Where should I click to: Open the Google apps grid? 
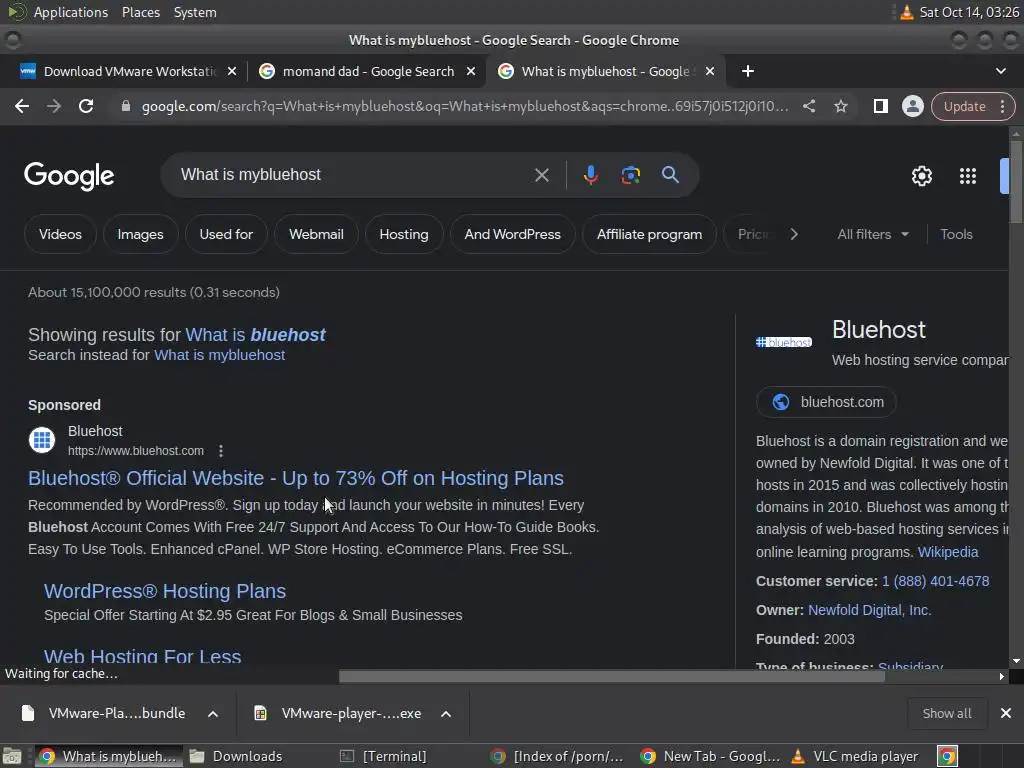coord(967,176)
